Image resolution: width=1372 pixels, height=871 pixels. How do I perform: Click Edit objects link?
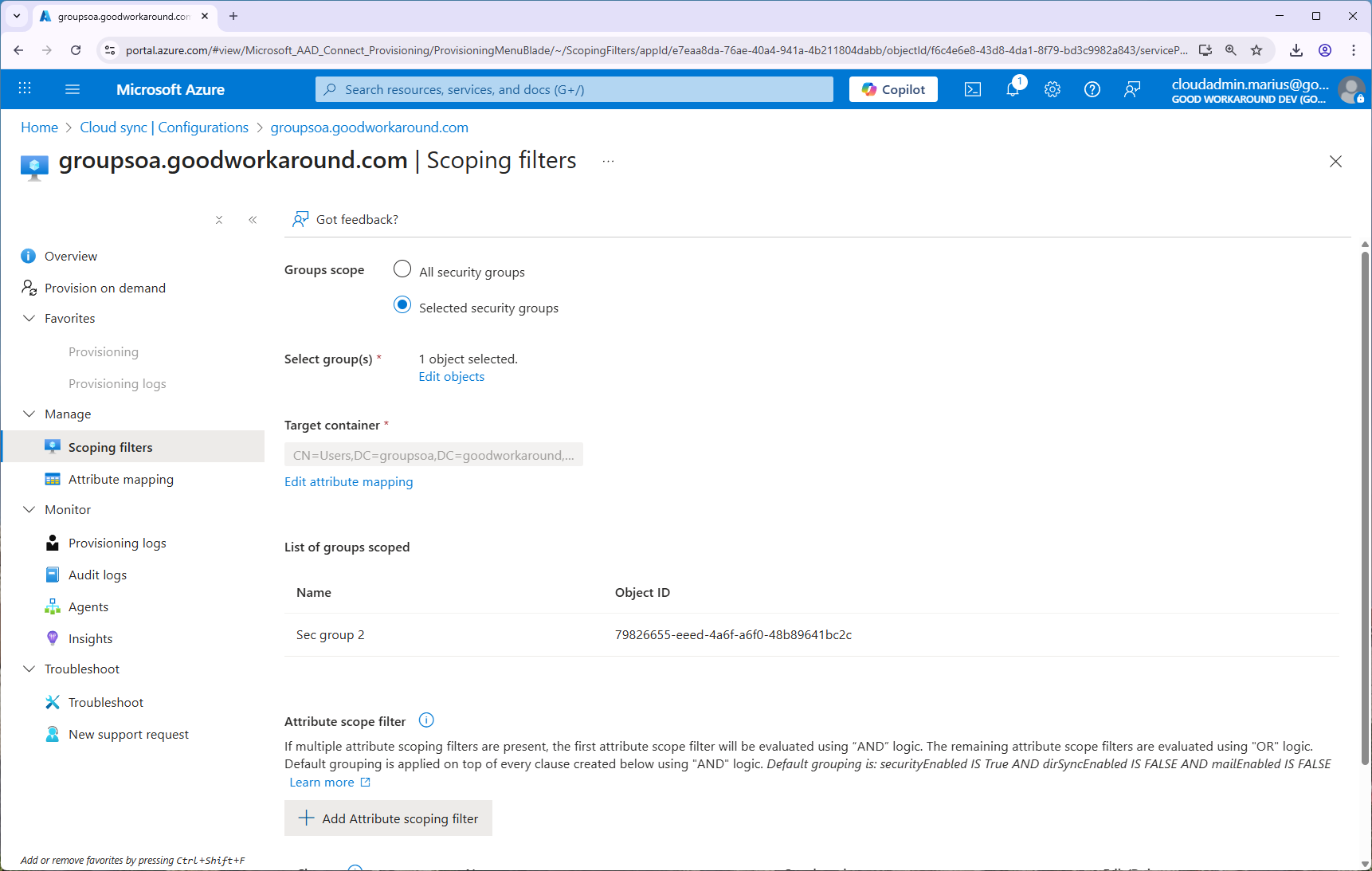(x=452, y=377)
